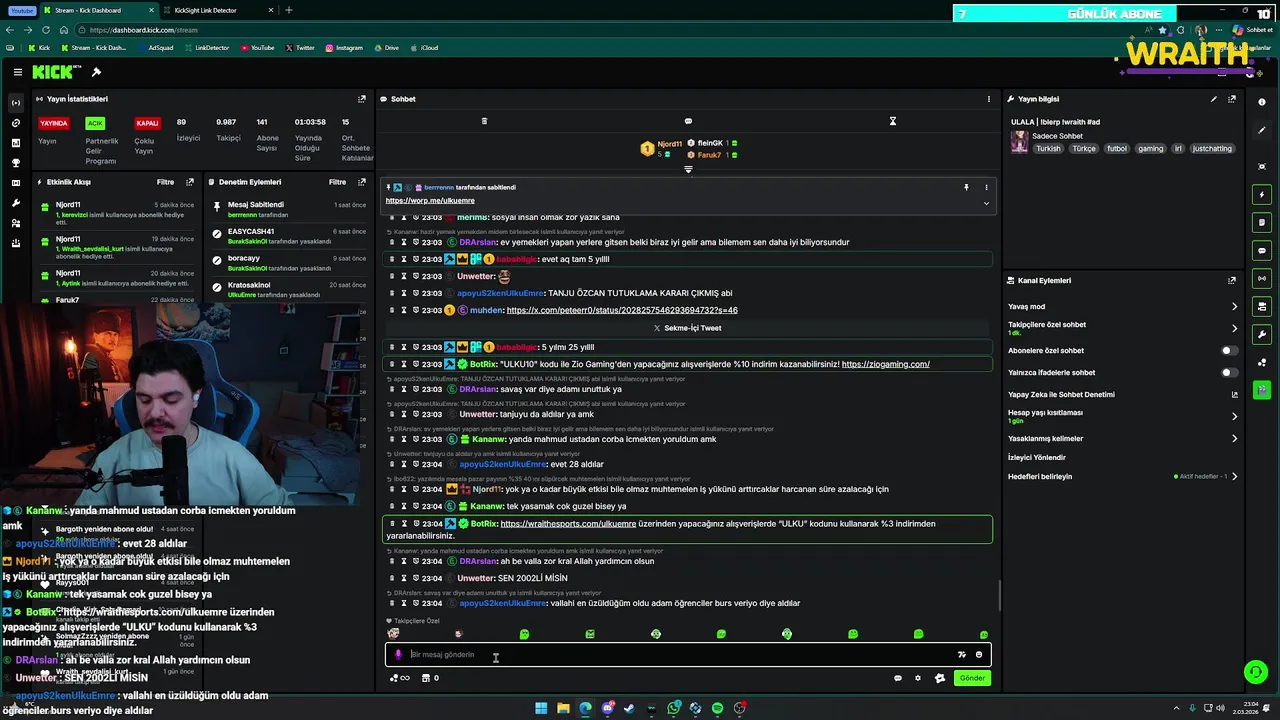Image resolution: width=1280 pixels, height=720 pixels.
Task: Open File Explorer from the taskbar
Action: (563, 708)
